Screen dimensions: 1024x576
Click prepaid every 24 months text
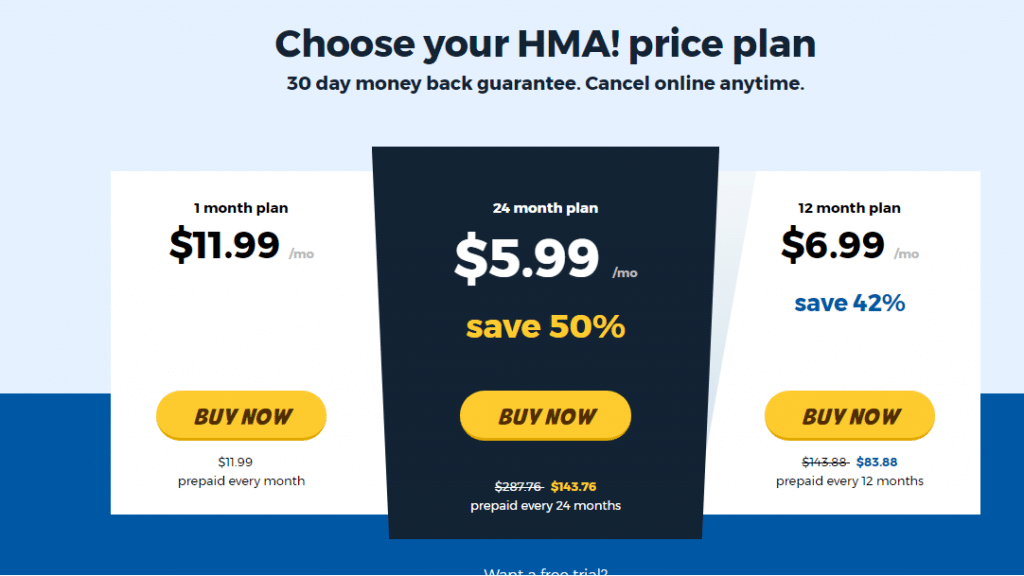coord(545,505)
